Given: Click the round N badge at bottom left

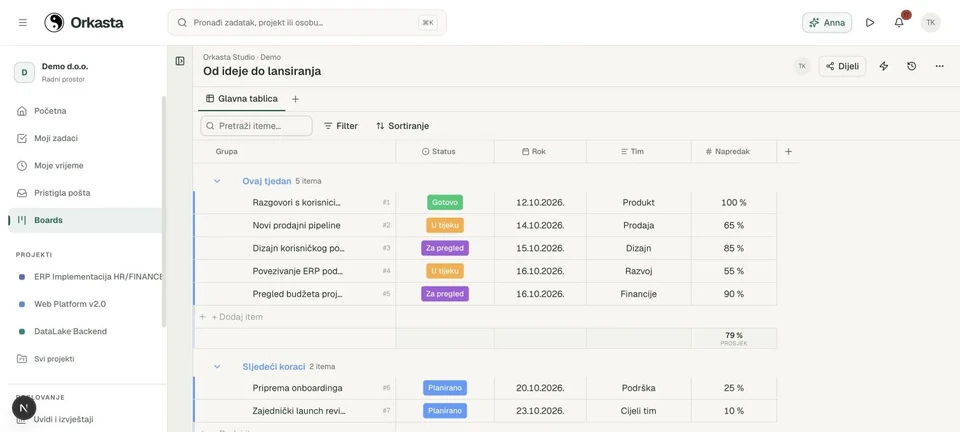Looking at the screenshot, I should pyautogui.click(x=24, y=408).
